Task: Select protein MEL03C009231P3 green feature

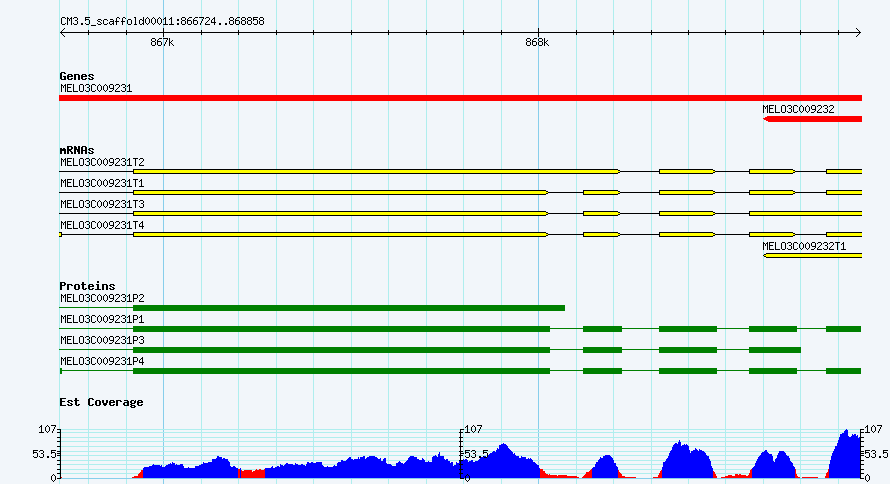Action: 430,350
